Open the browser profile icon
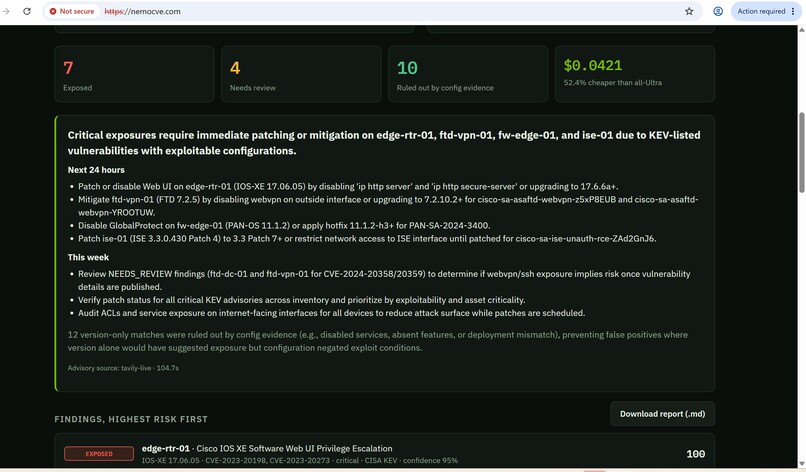Screen dimensions: 806x472 click(718, 11)
